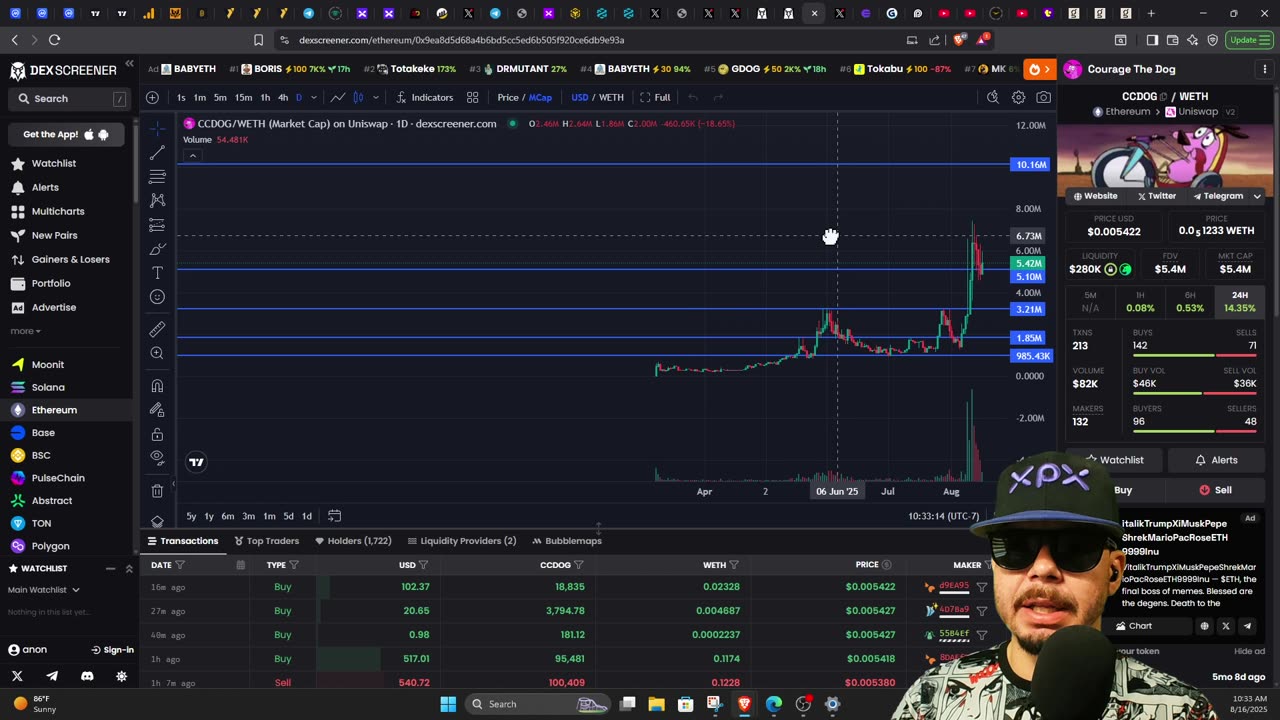Toggle magnet mode for drawings
Viewport: 1280px width, 720px height.
(157, 386)
